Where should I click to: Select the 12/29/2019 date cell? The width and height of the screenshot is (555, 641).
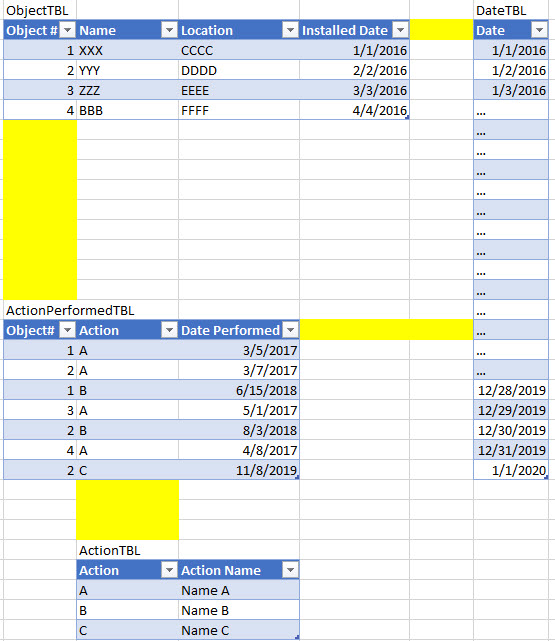click(511, 410)
